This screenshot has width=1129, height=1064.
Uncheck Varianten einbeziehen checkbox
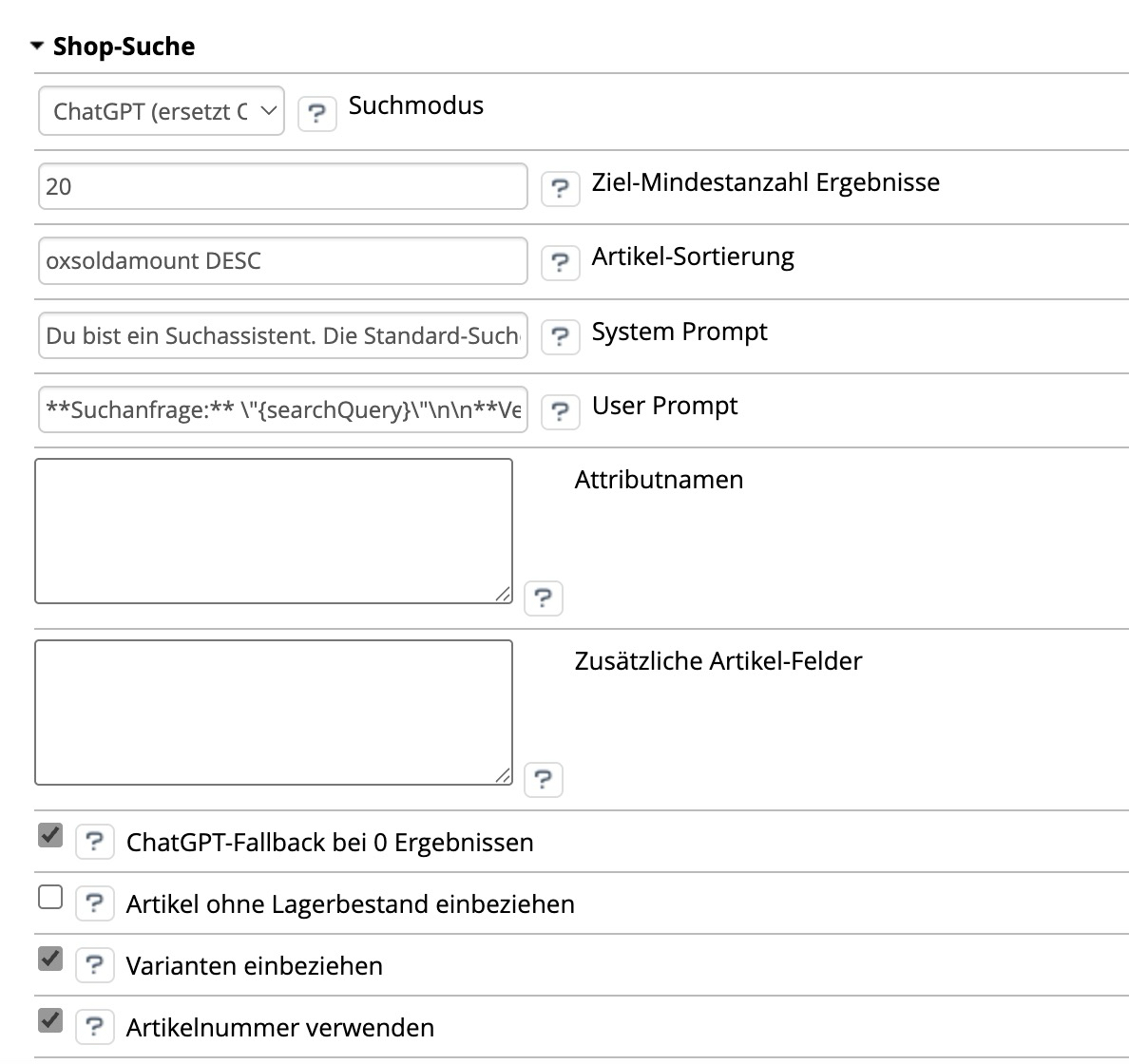pyautogui.click(x=50, y=959)
